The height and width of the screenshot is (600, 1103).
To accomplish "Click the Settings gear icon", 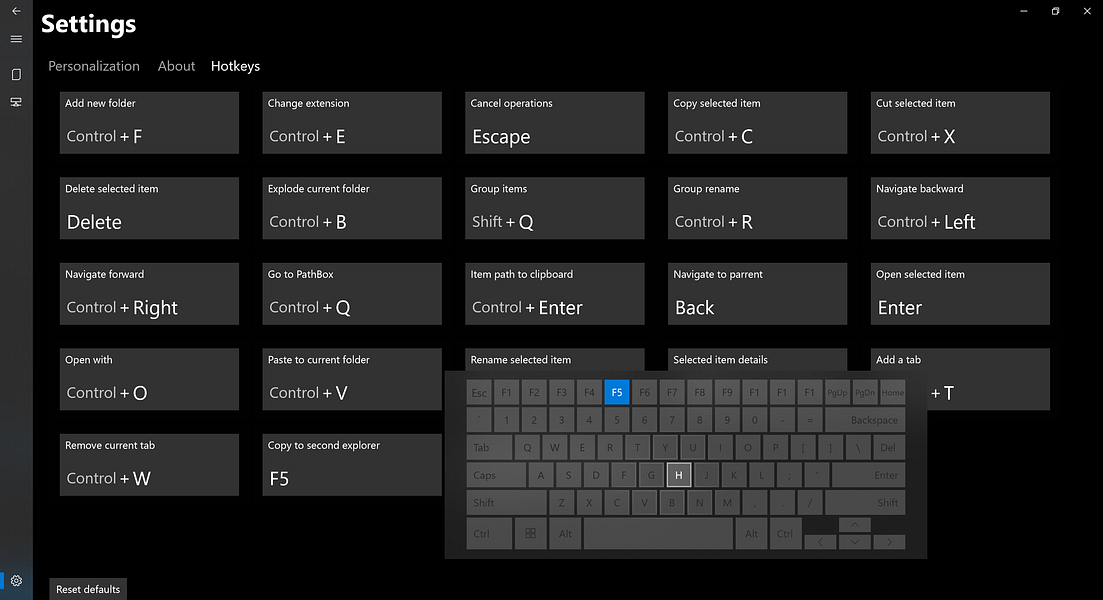I will coord(16,580).
